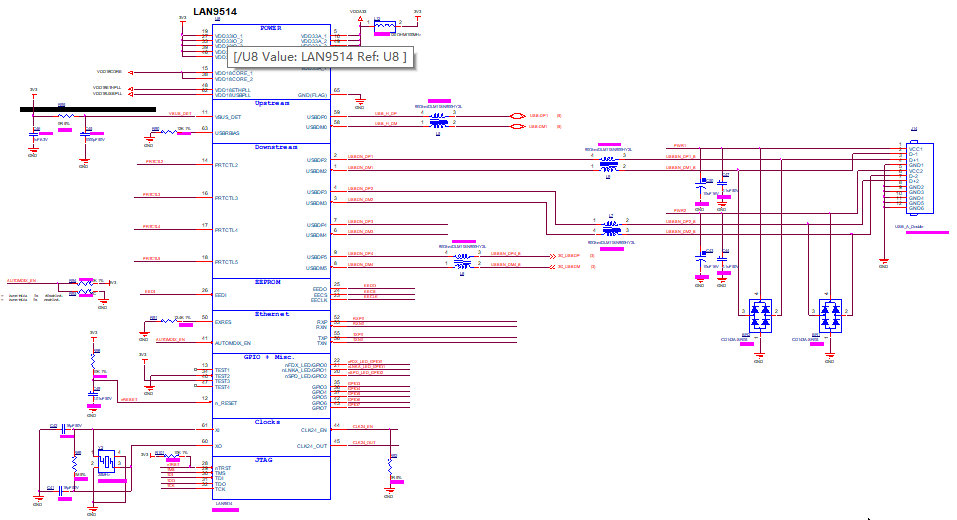Click the VDD18CORE_1 pin label
The image size is (957, 520).
point(233,73)
